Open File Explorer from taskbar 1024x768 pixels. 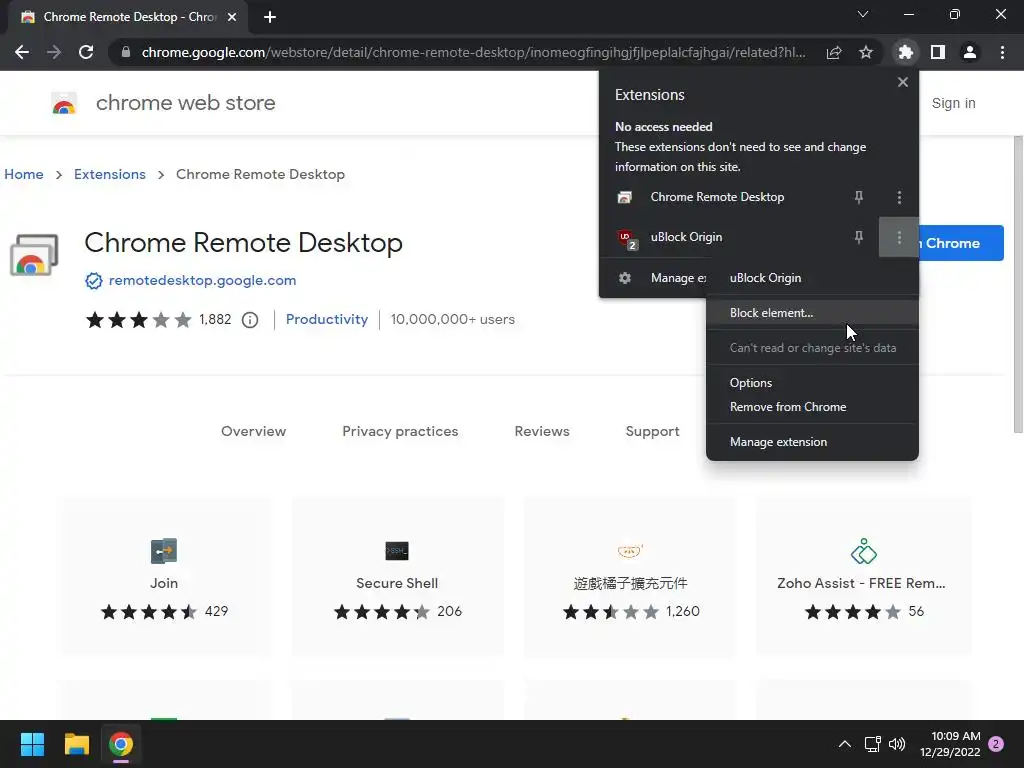76,744
